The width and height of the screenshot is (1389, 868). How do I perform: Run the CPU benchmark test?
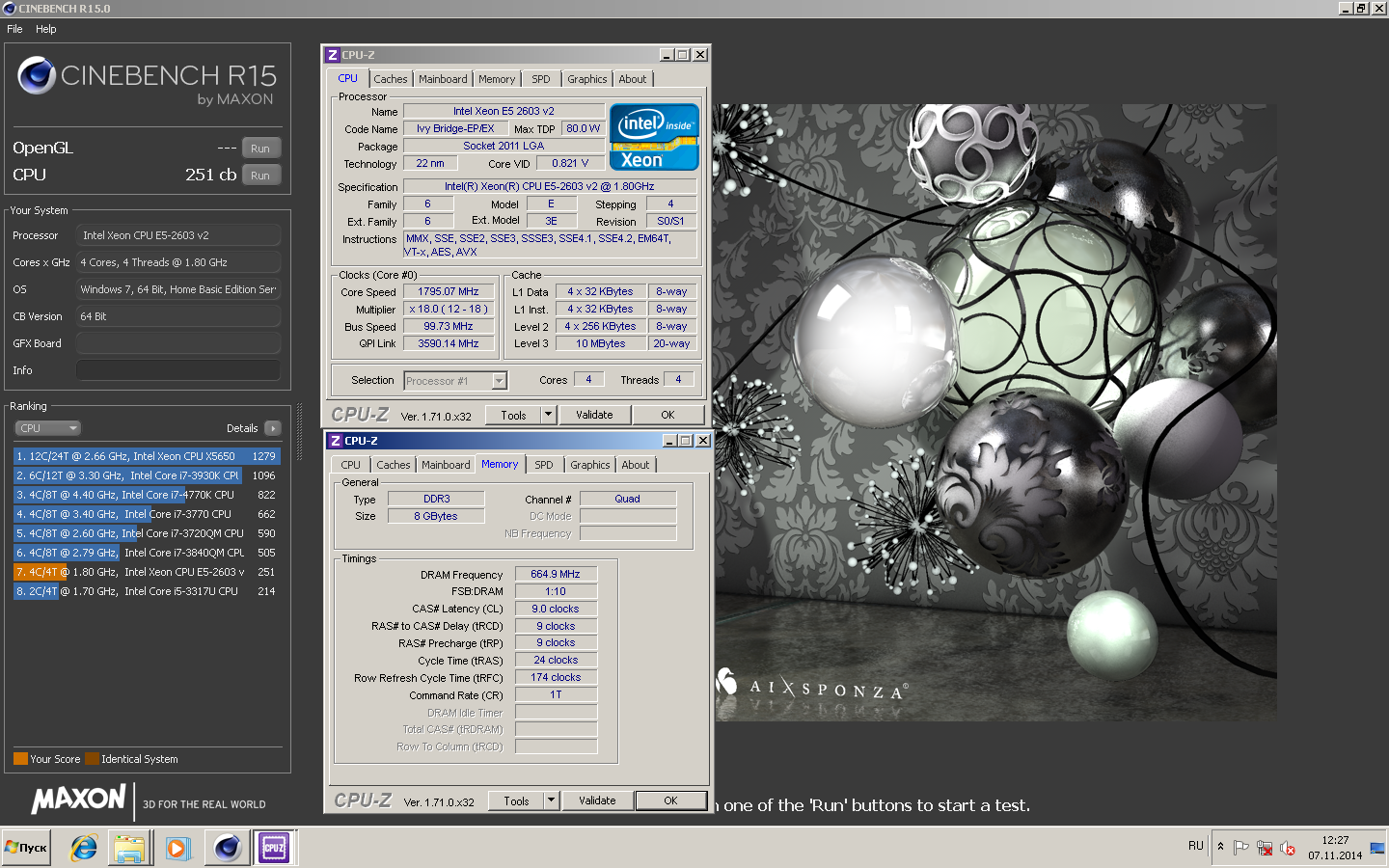tap(260, 176)
